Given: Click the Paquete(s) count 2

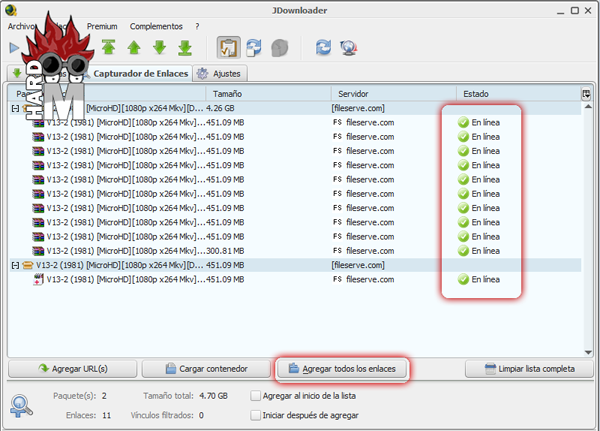Looking at the screenshot, I should click(104, 396).
